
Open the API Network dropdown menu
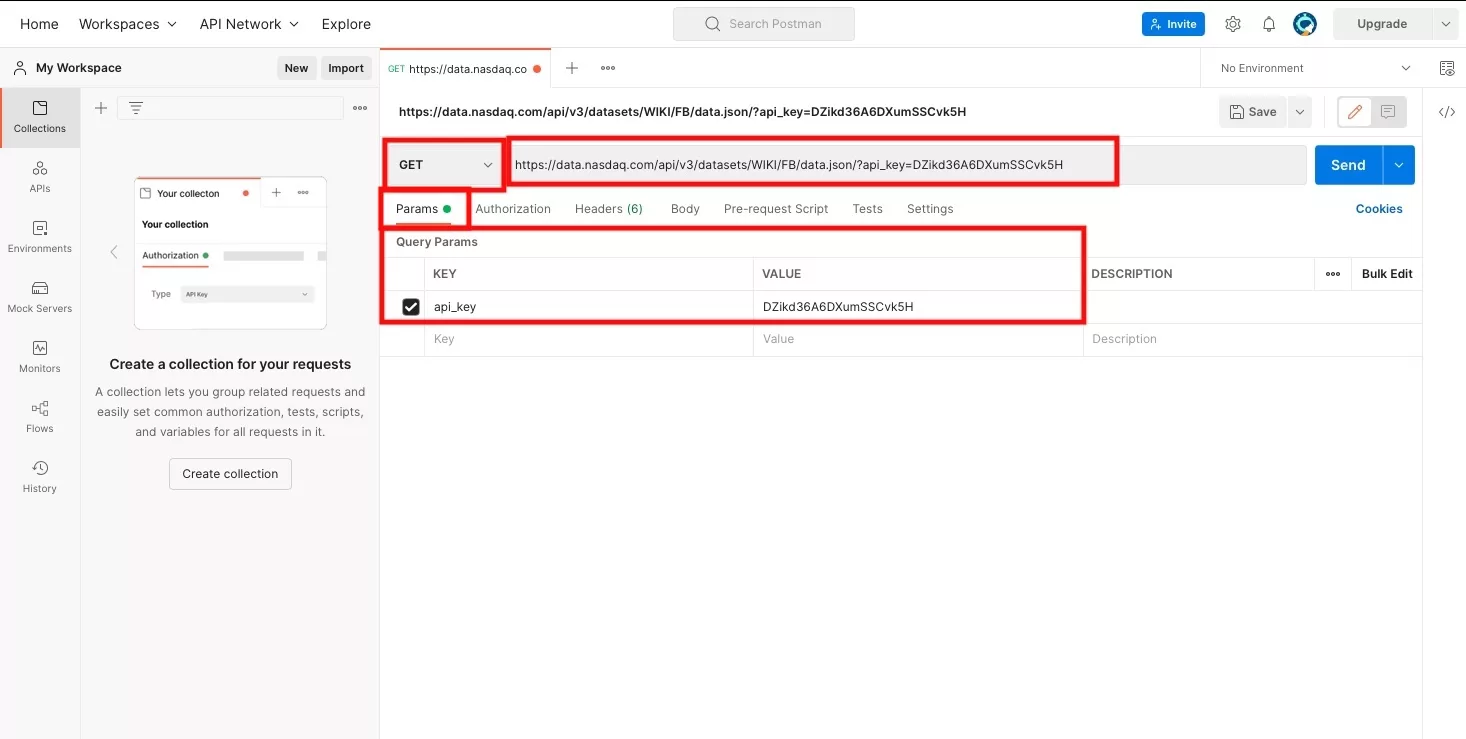coord(249,24)
